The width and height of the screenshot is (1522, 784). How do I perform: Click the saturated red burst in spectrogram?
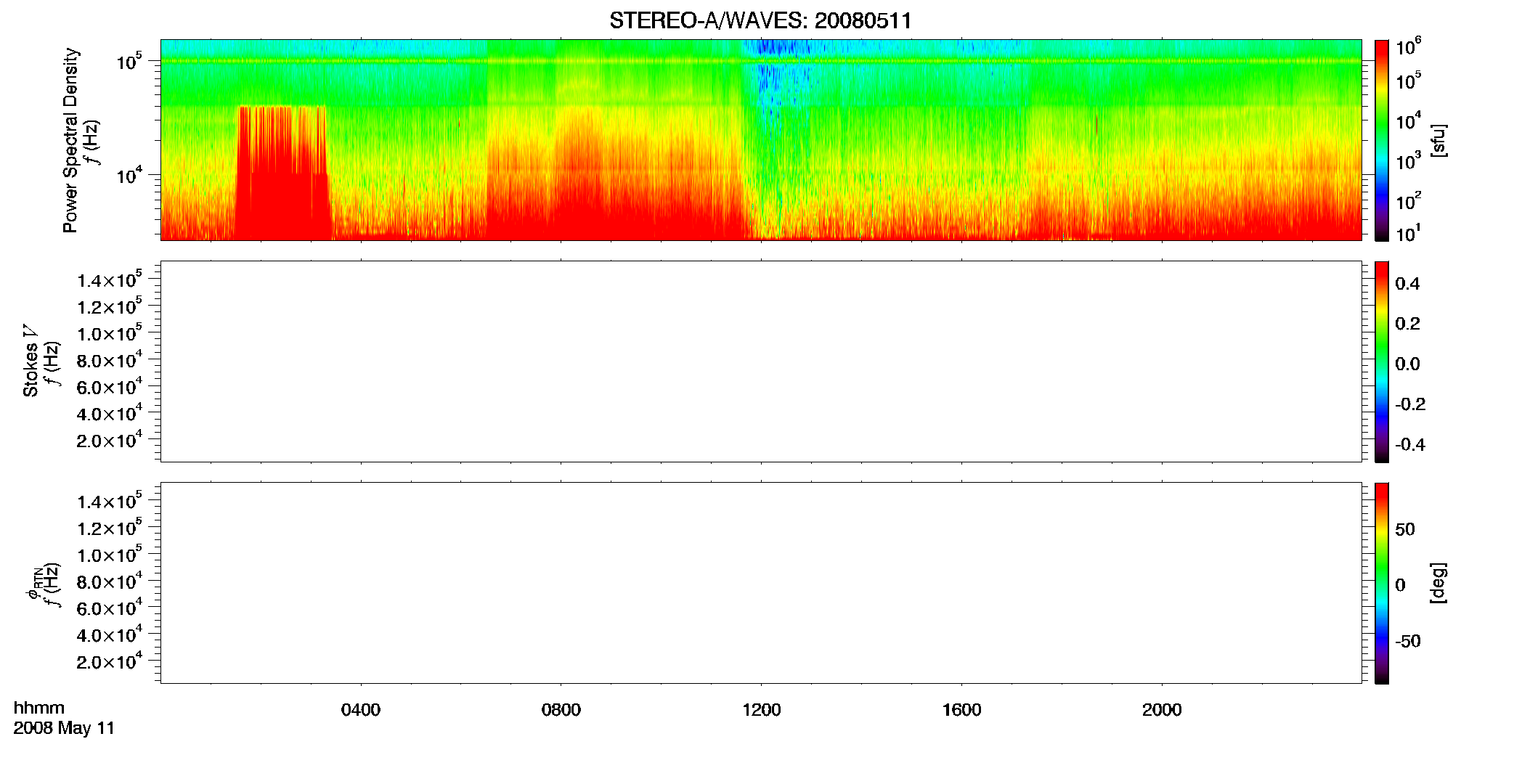[x=282, y=174]
